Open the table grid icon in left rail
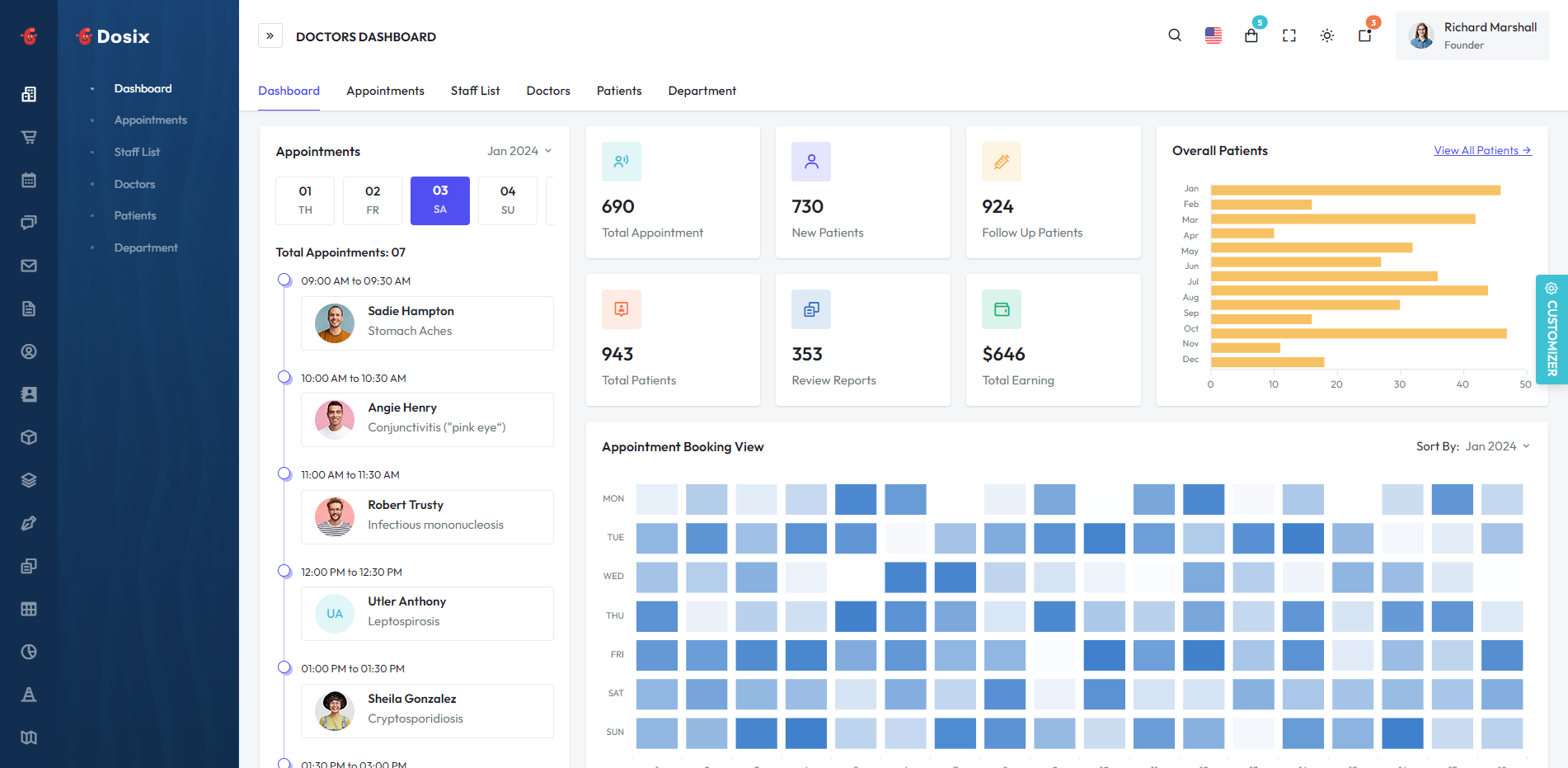This screenshot has width=1568, height=768. [29, 609]
